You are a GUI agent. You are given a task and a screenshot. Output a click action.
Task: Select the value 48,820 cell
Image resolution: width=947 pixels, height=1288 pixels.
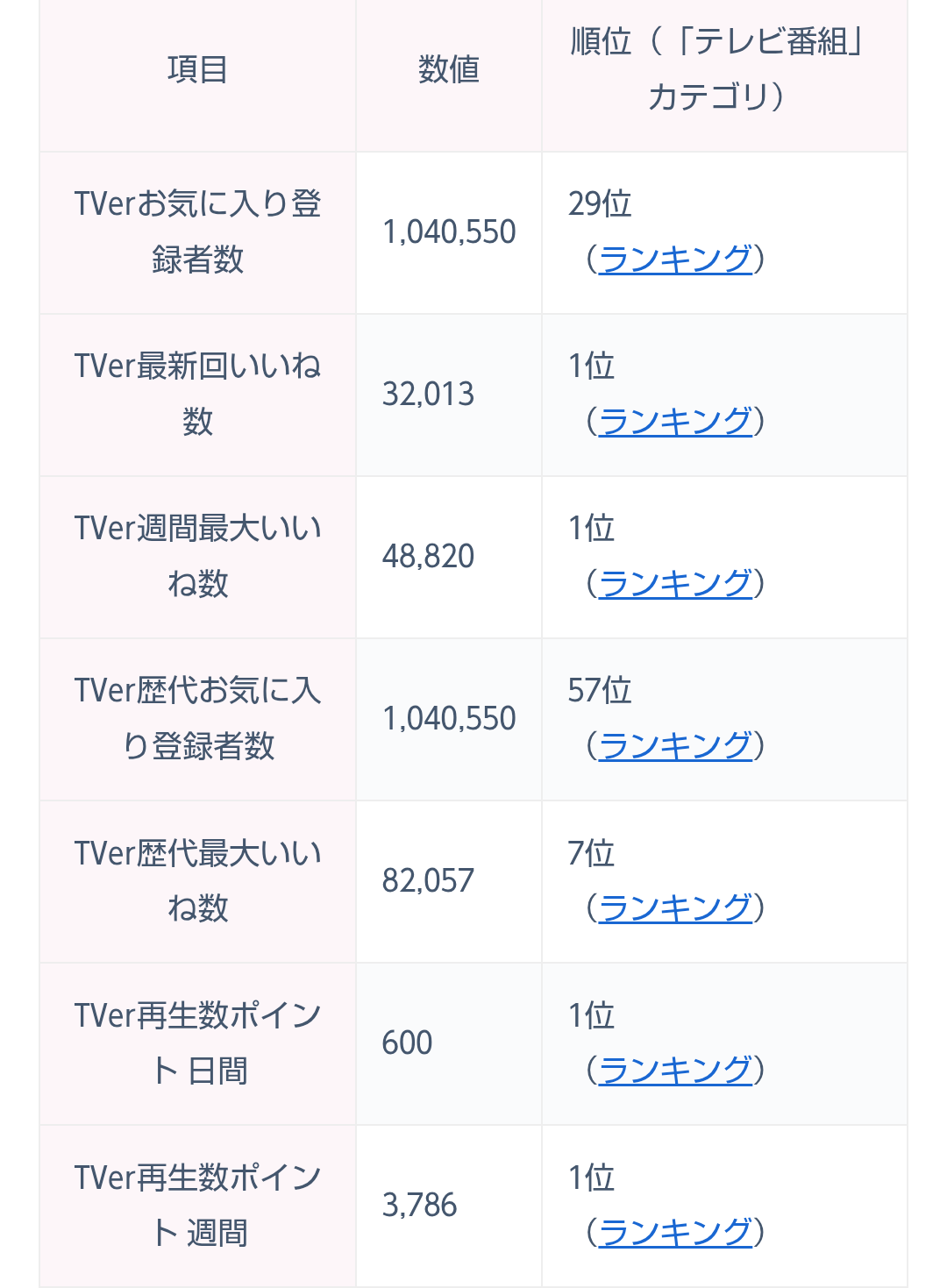[x=428, y=557]
